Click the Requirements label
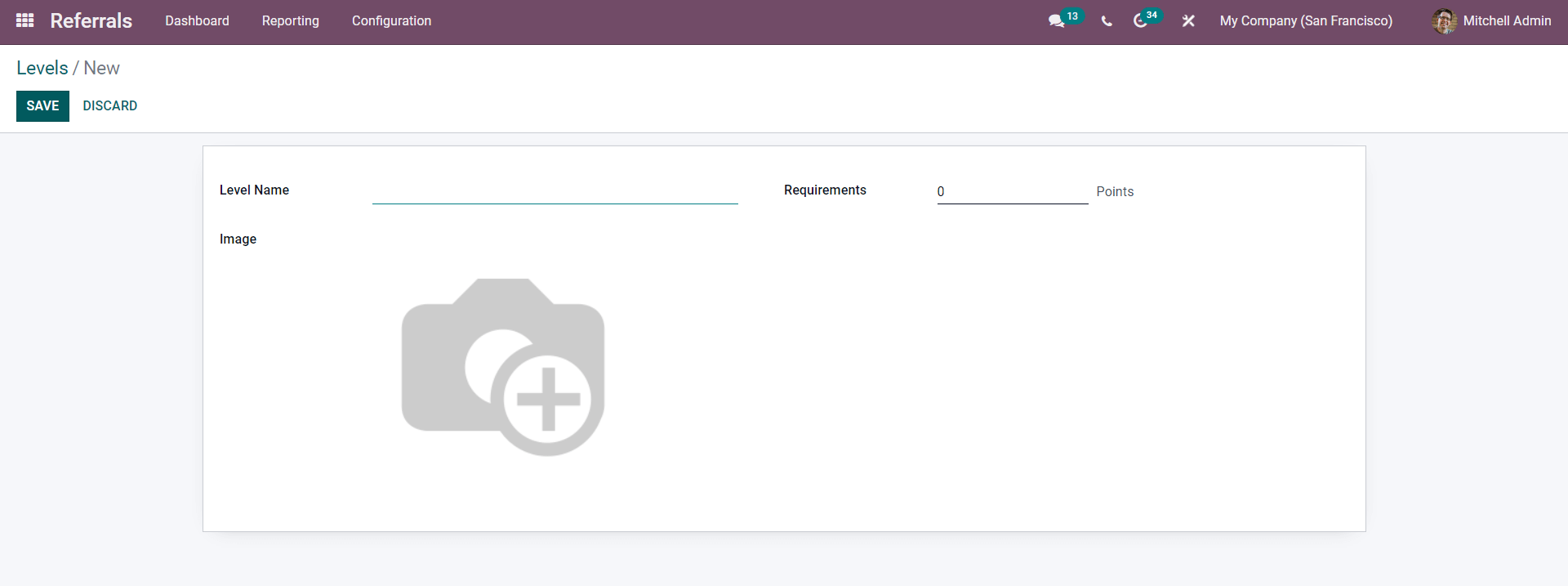 [825, 190]
